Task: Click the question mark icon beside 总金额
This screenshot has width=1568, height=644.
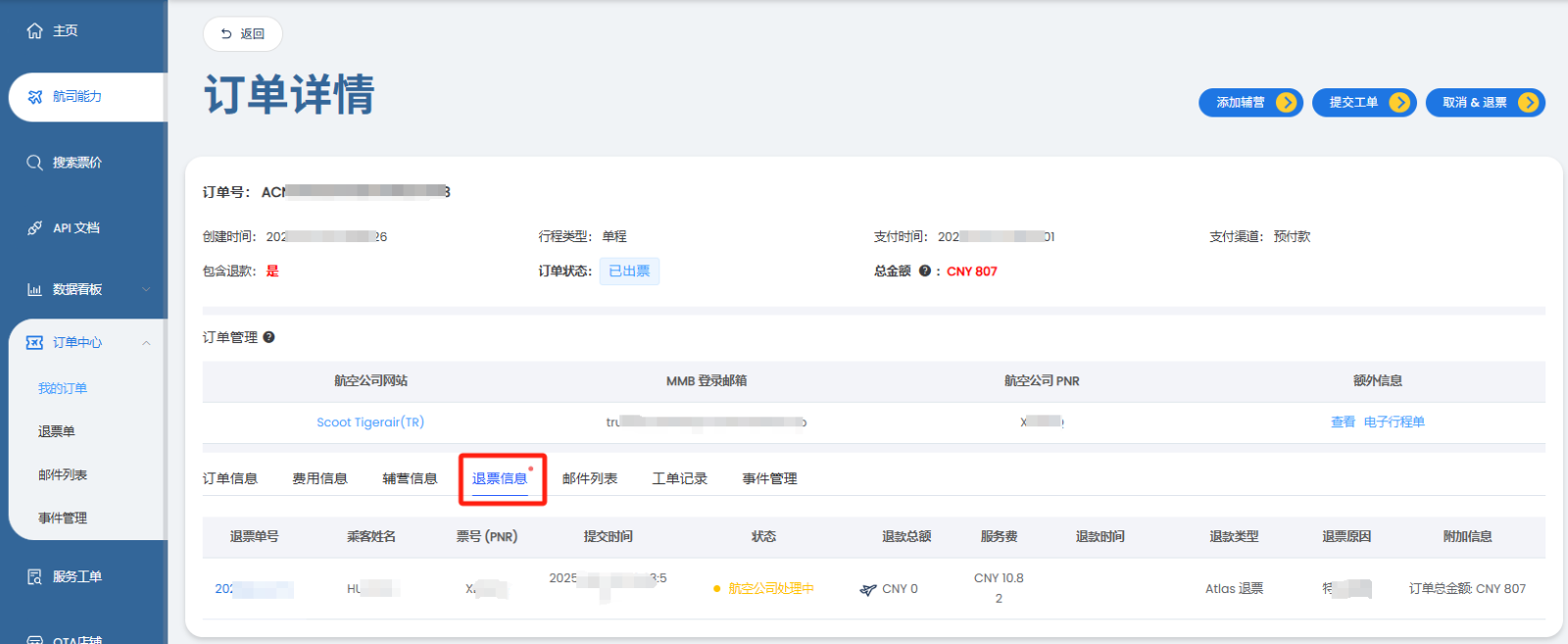Action: tap(924, 272)
